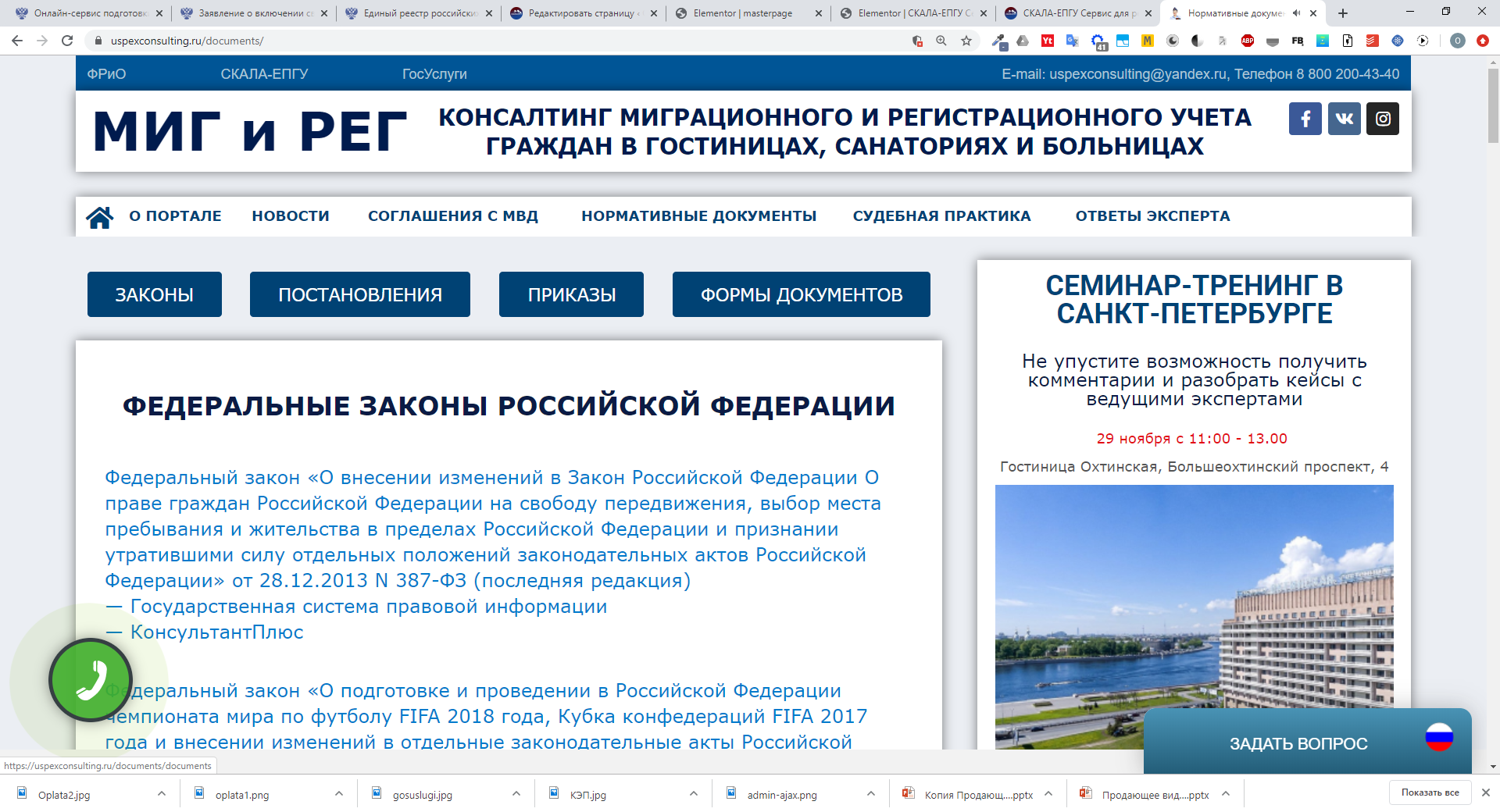Open the ФРиО top bar link
Viewport: 1500px width, 812px height.
click(106, 74)
